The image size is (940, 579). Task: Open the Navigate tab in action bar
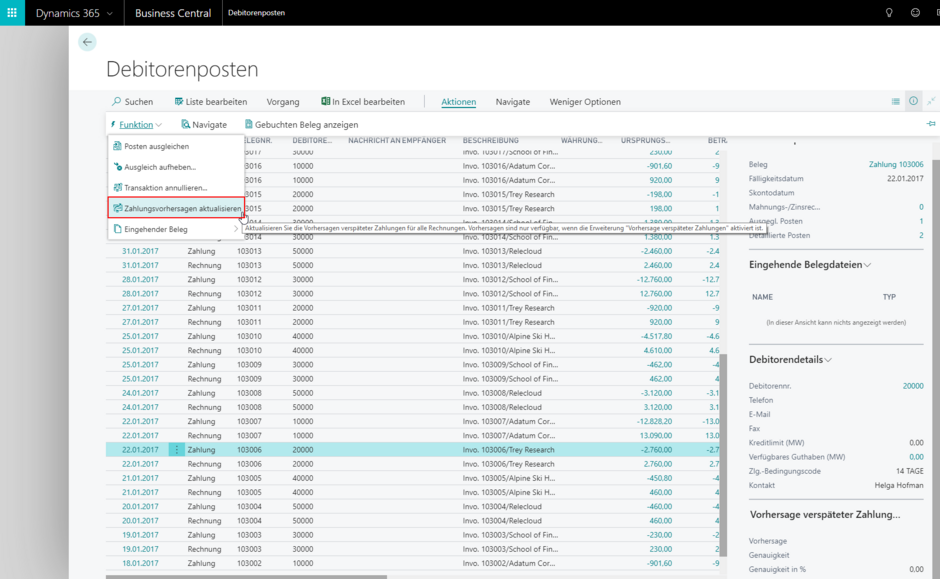click(513, 102)
